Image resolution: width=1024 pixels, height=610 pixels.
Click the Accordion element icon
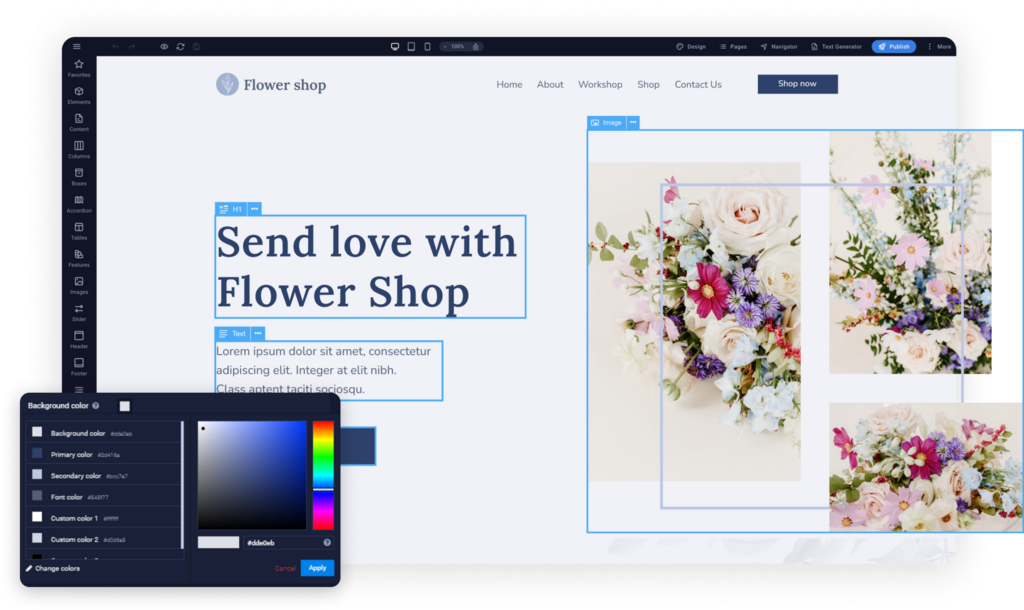point(79,203)
